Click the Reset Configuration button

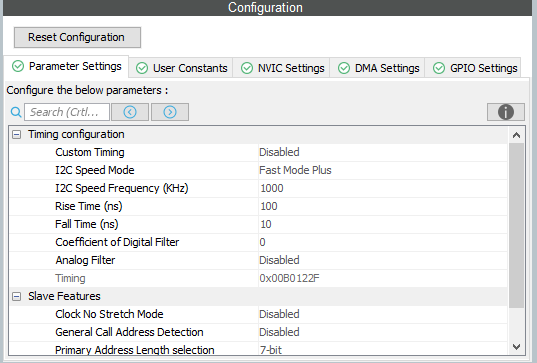pyautogui.click(x=77, y=37)
